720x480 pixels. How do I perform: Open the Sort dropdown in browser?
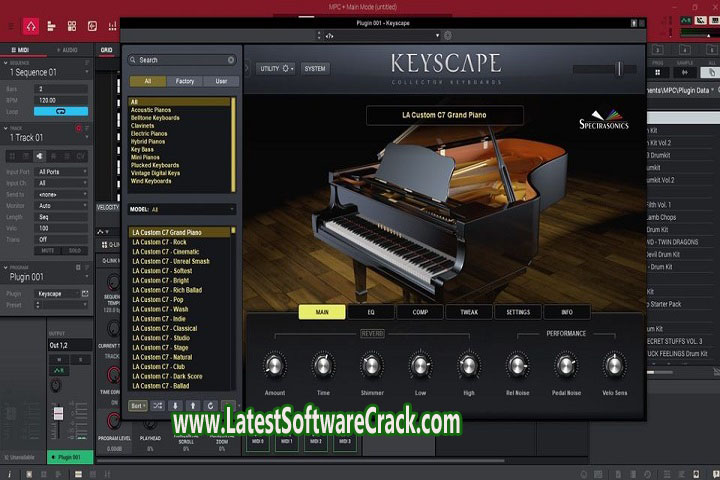(139, 406)
